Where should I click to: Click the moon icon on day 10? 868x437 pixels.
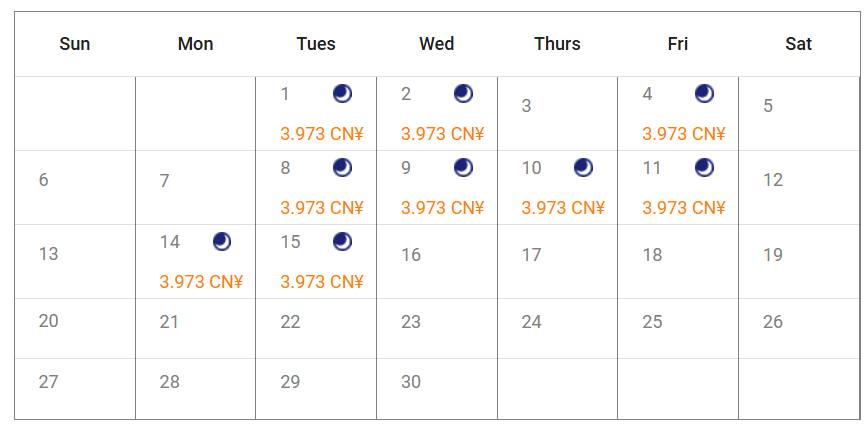[x=583, y=167]
